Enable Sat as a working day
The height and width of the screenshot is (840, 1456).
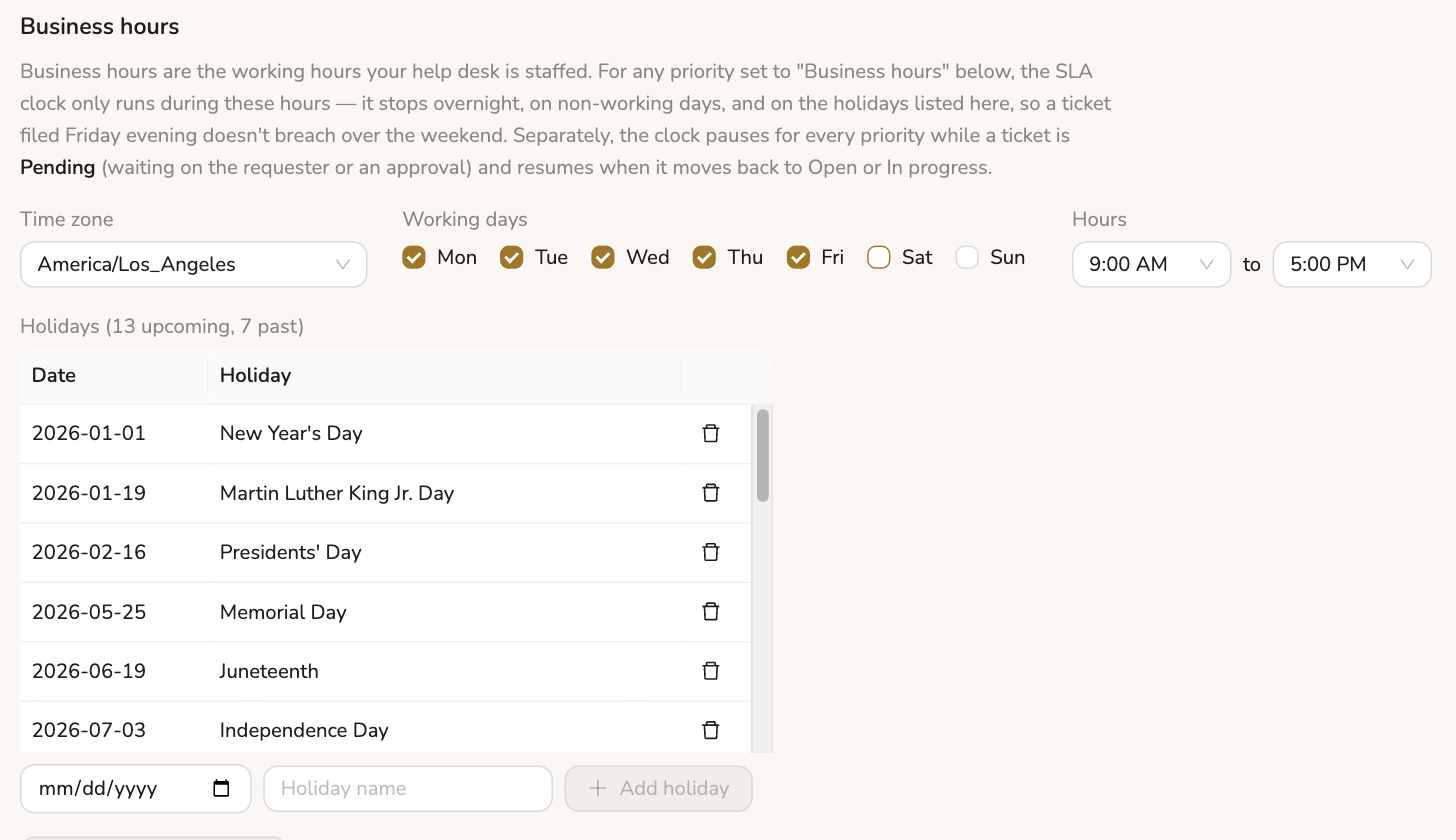pyautogui.click(x=879, y=257)
